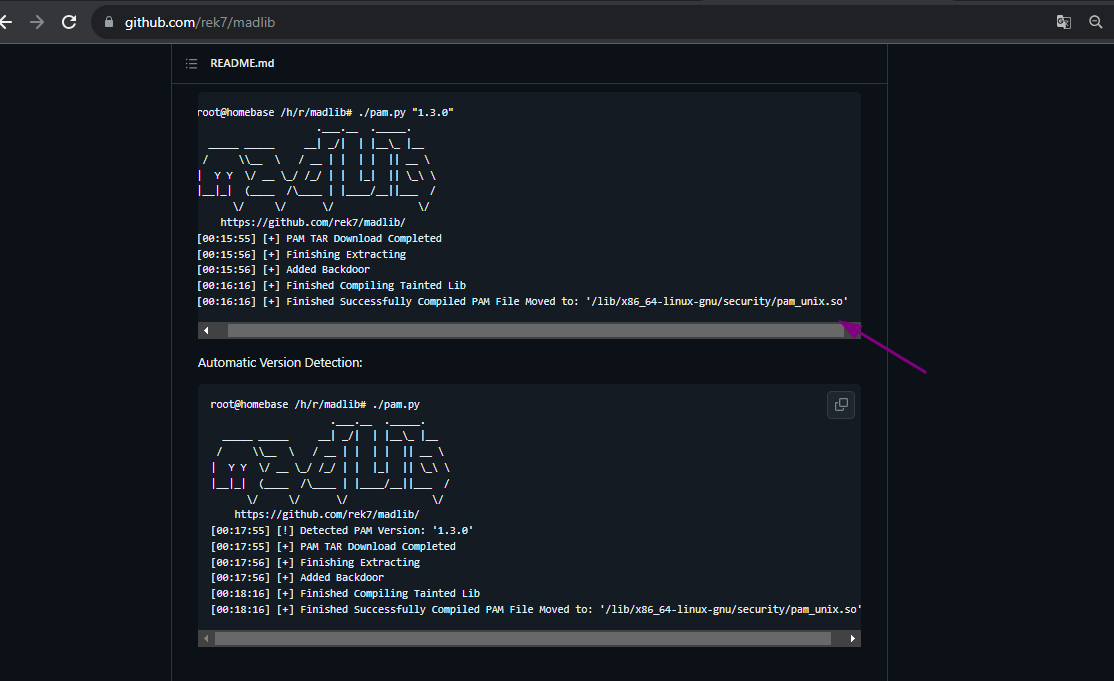
Task: Click the browser forward arrow
Action: click(x=37, y=22)
